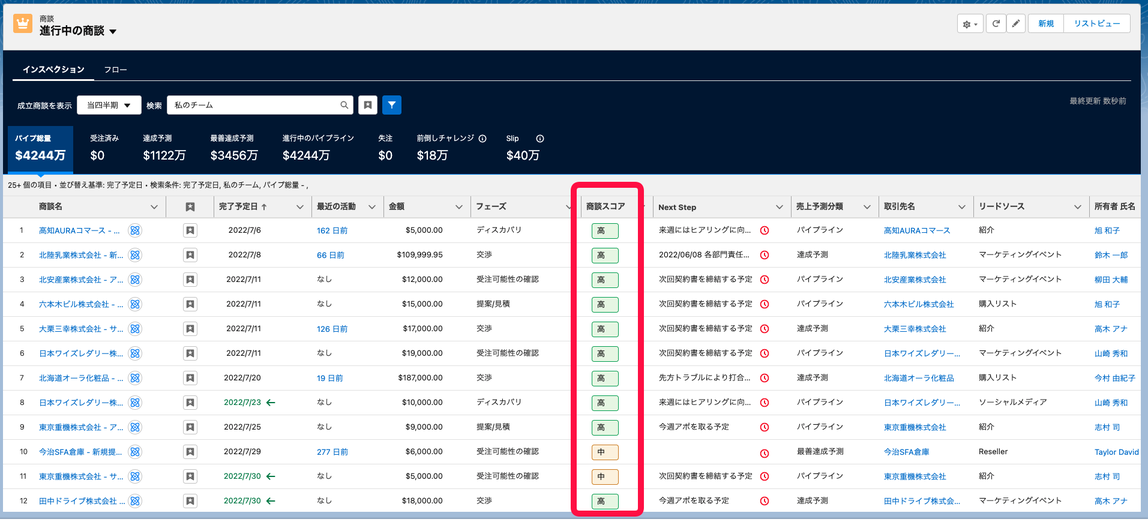1148x522 pixels.
Task: Click the magnifier icon in the 私のチーム search box
Action: coord(344,105)
